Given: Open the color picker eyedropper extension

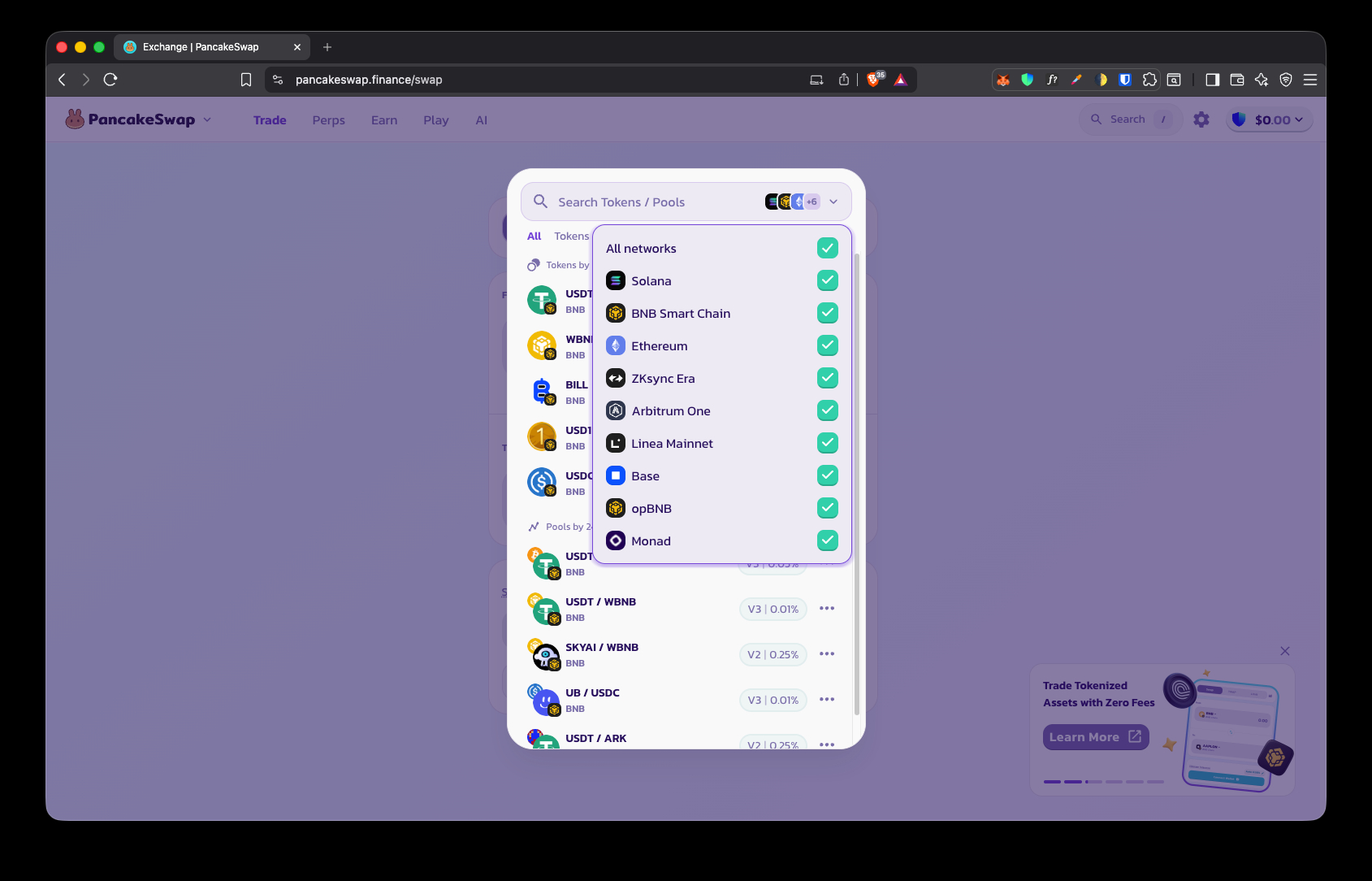Looking at the screenshot, I should (1076, 80).
